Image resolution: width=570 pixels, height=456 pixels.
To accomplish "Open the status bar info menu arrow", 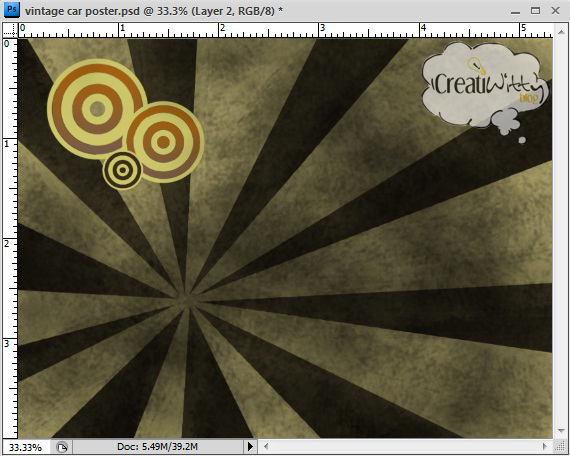I will (250, 447).
